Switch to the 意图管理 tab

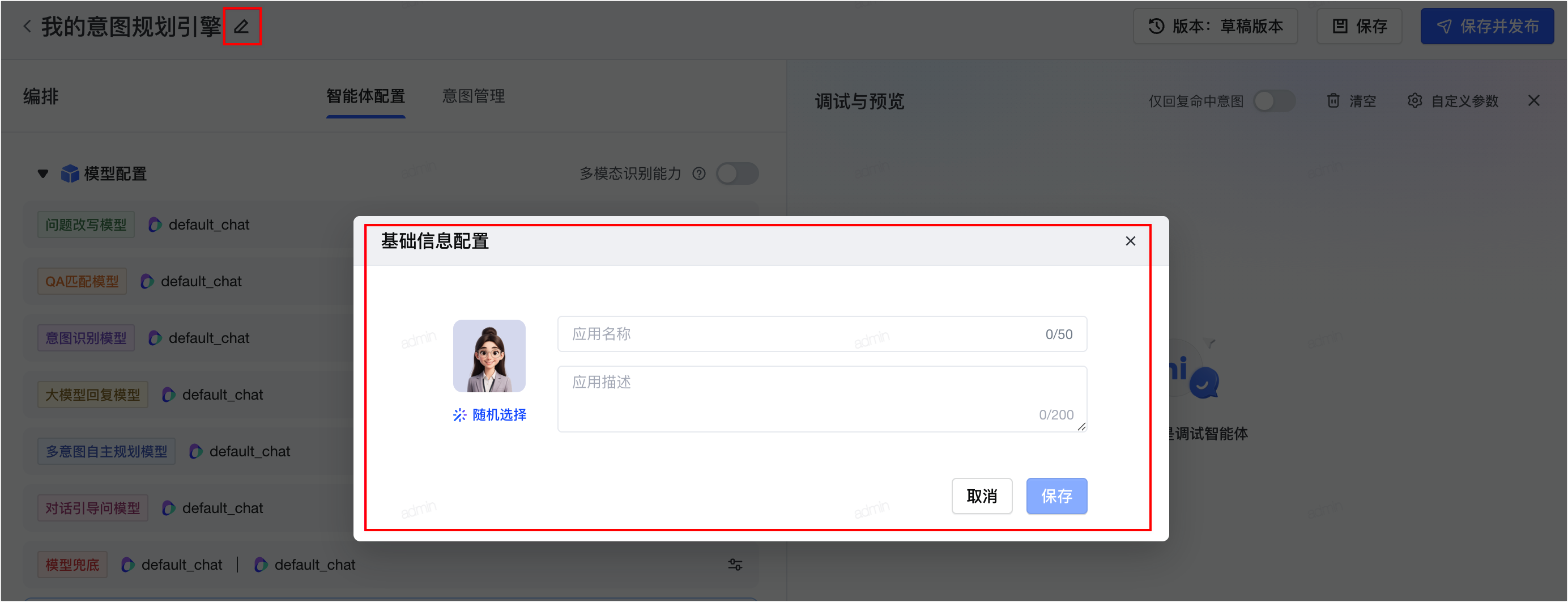coord(473,96)
